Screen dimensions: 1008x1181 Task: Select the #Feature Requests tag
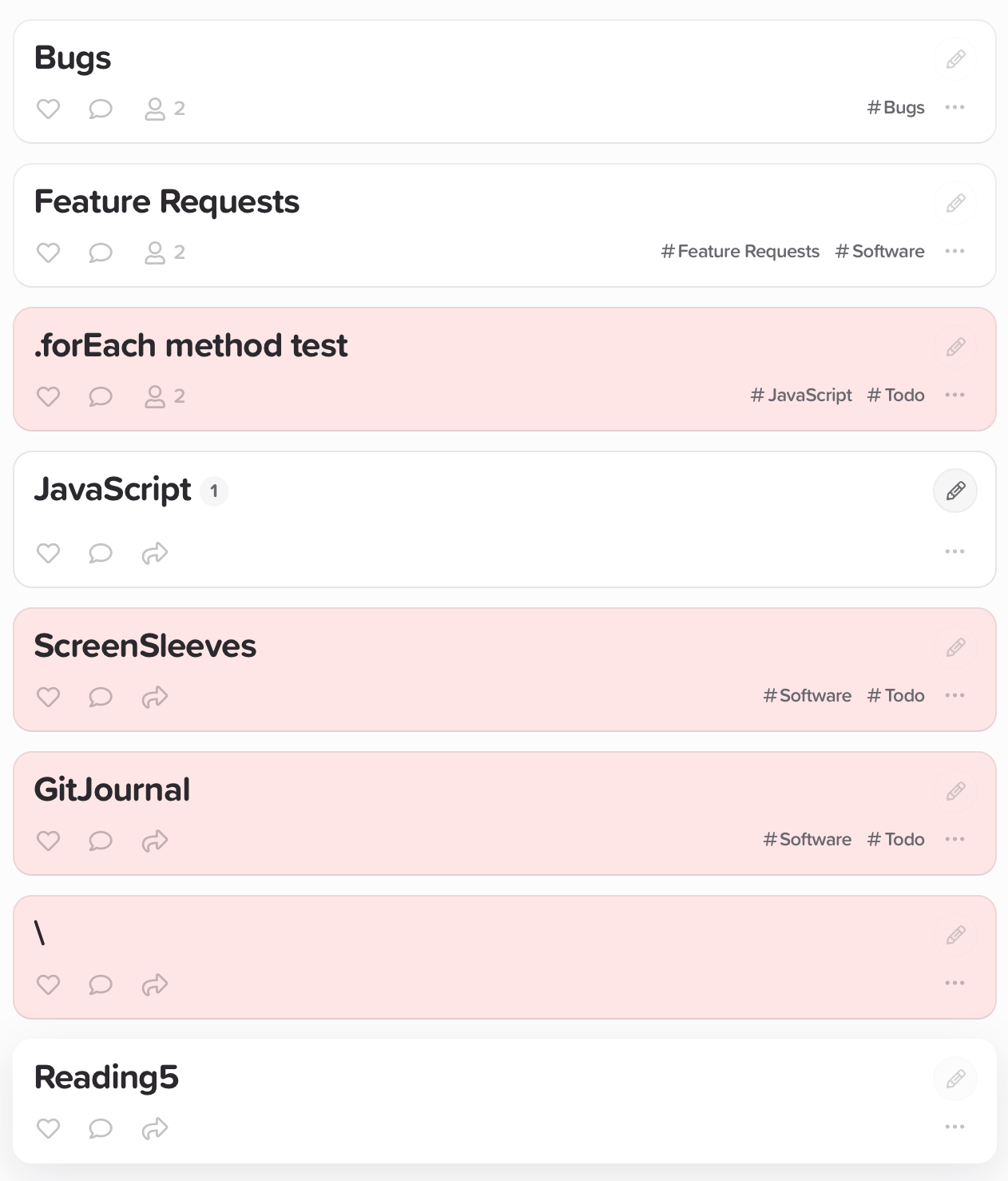point(740,251)
